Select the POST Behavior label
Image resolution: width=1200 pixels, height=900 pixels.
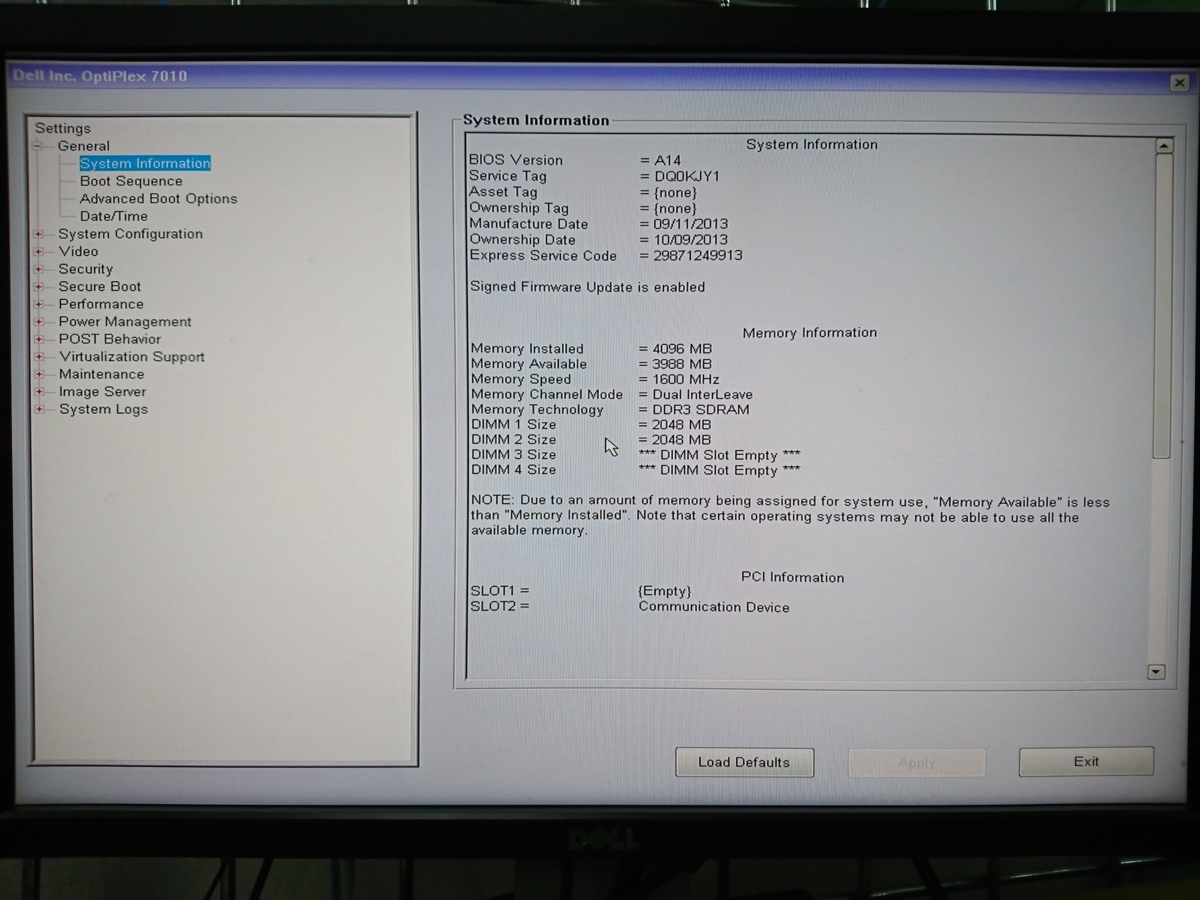[109, 339]
